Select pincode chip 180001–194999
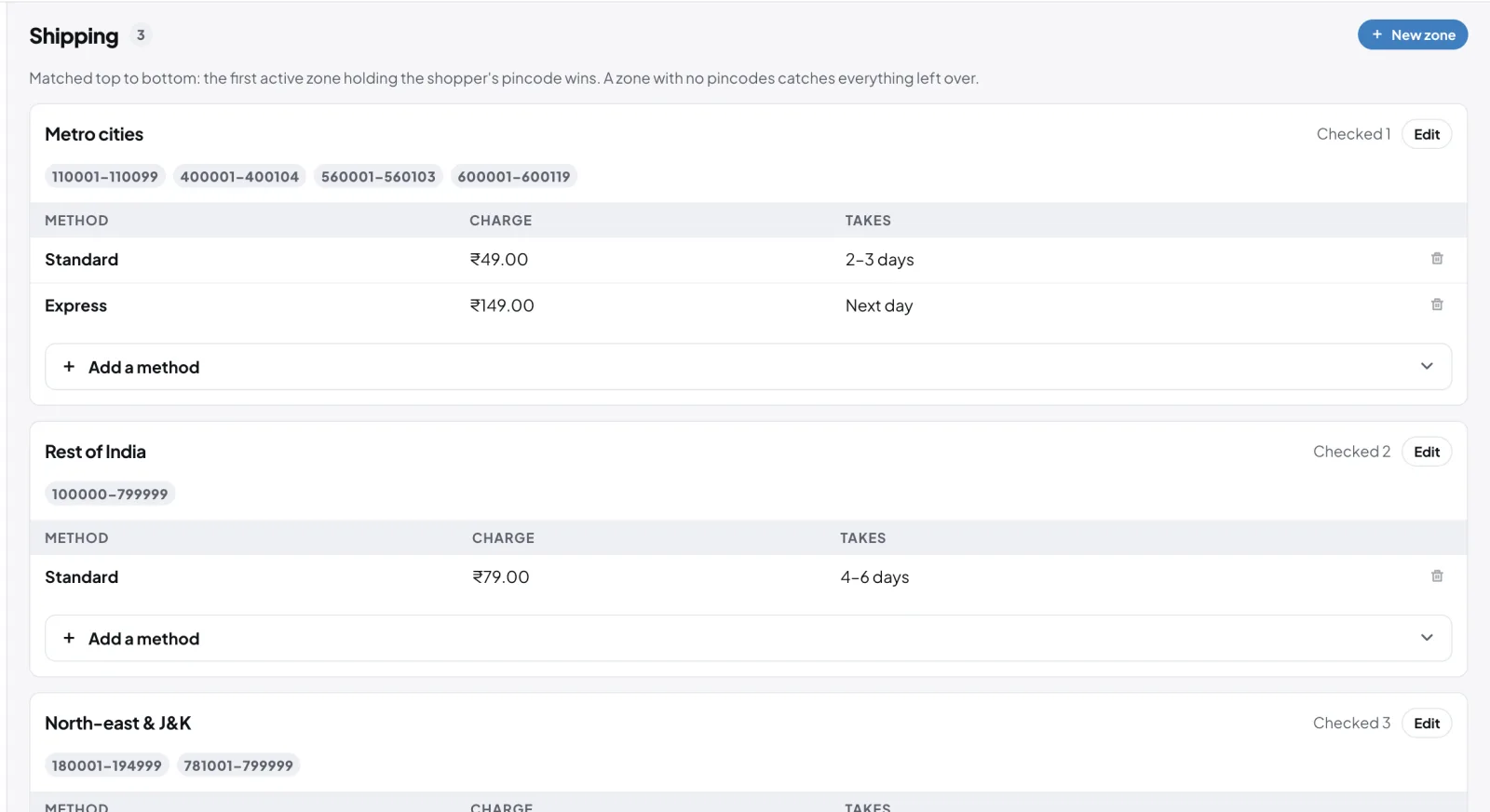The image size is (1490, 812). [107, 765]
